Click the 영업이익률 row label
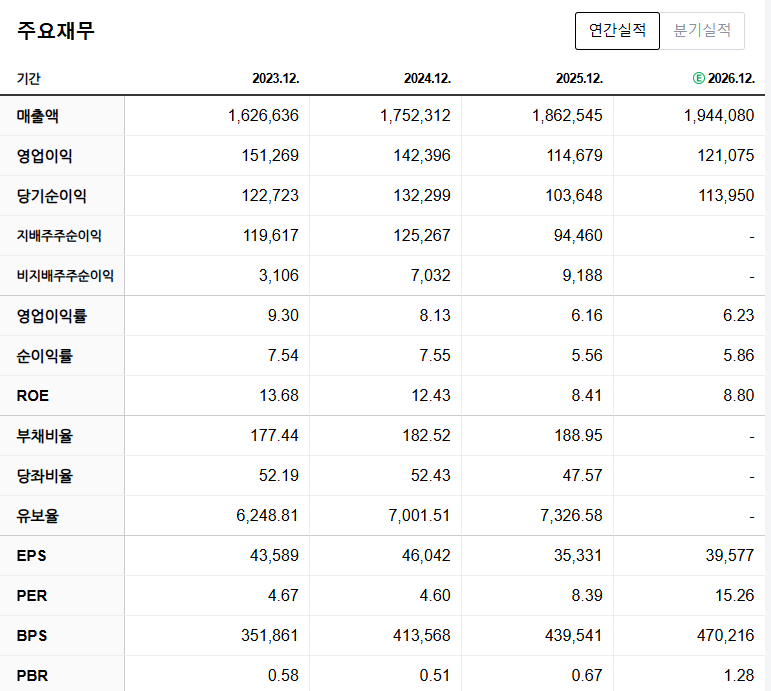The height and width of the screenshot is (691, 771). click(52, 316)
